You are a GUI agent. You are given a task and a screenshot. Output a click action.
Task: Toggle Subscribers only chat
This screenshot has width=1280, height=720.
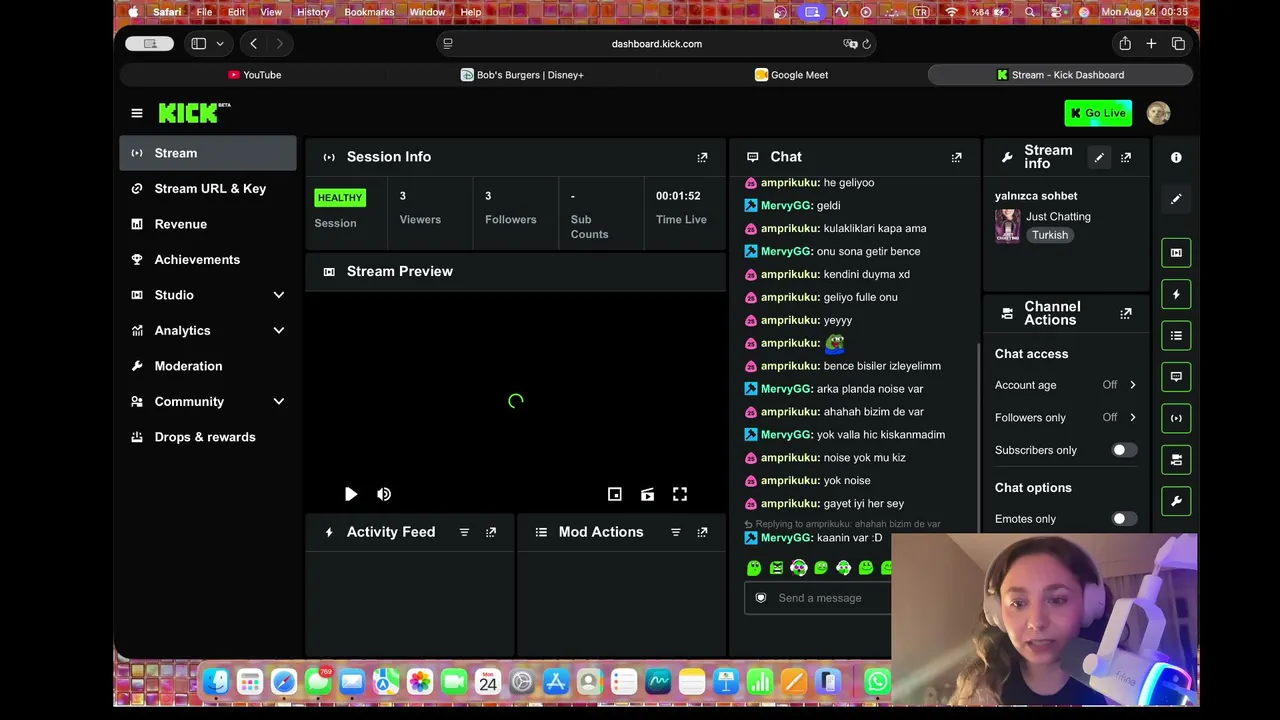coord(1125,450)
